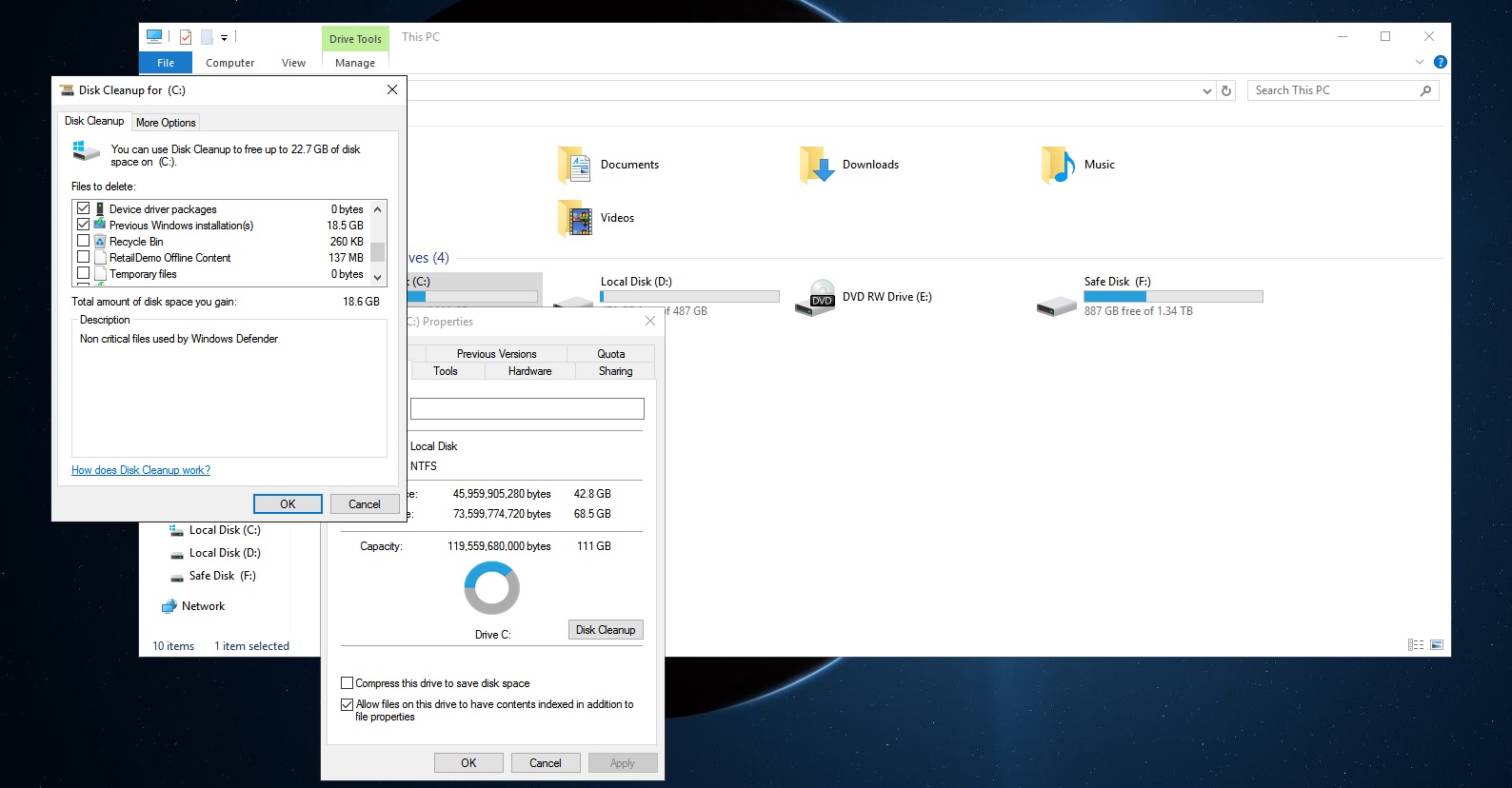Select the Local Disk (D:) drive icon
This screenshot has height=788, width=1512.
pyautogui.click(x=573, y=303)
